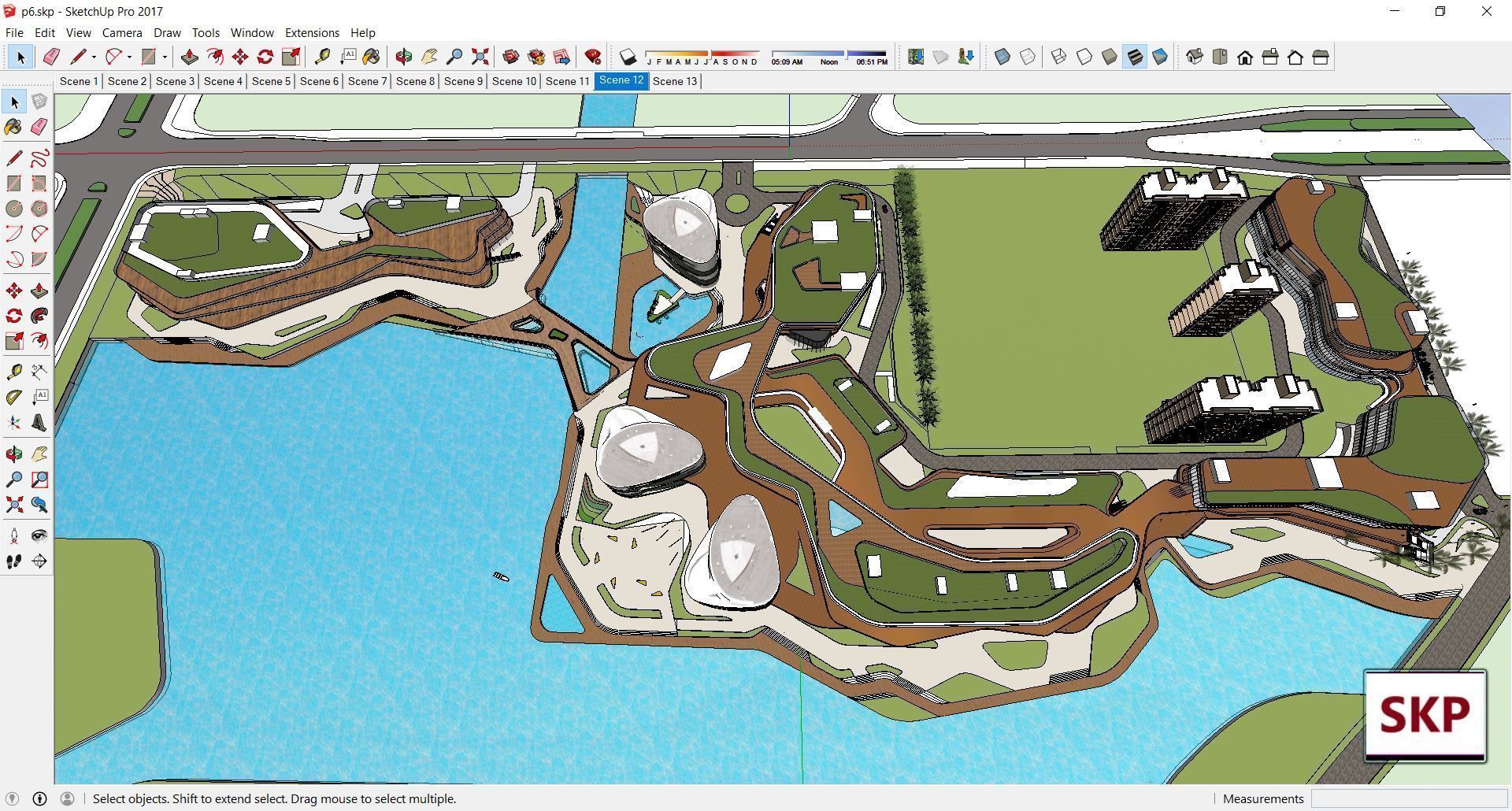The width and height of the screenshot is (1512, 811).
Task: Click the Zoom Extents icon in top toolbar
Action: [480, 57]
